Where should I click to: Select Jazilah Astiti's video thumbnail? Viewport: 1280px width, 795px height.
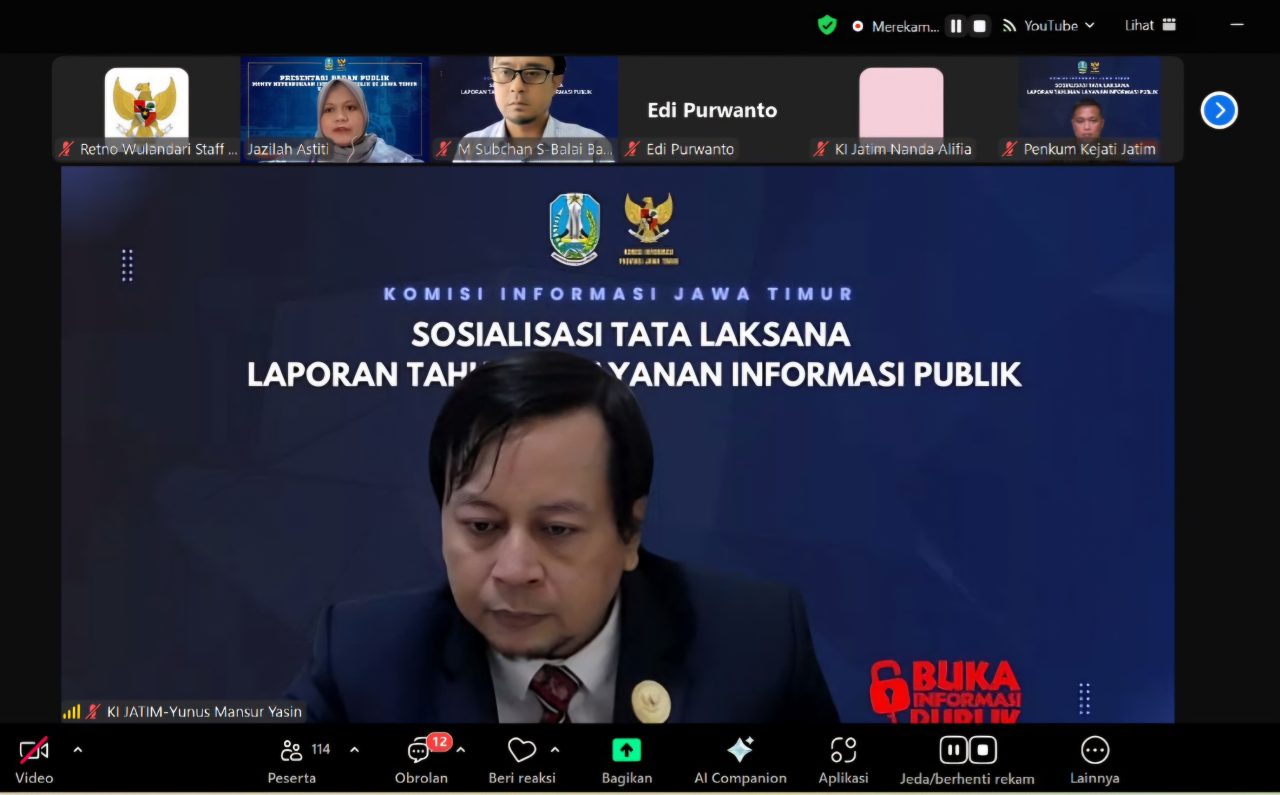[x=334, y=109]
